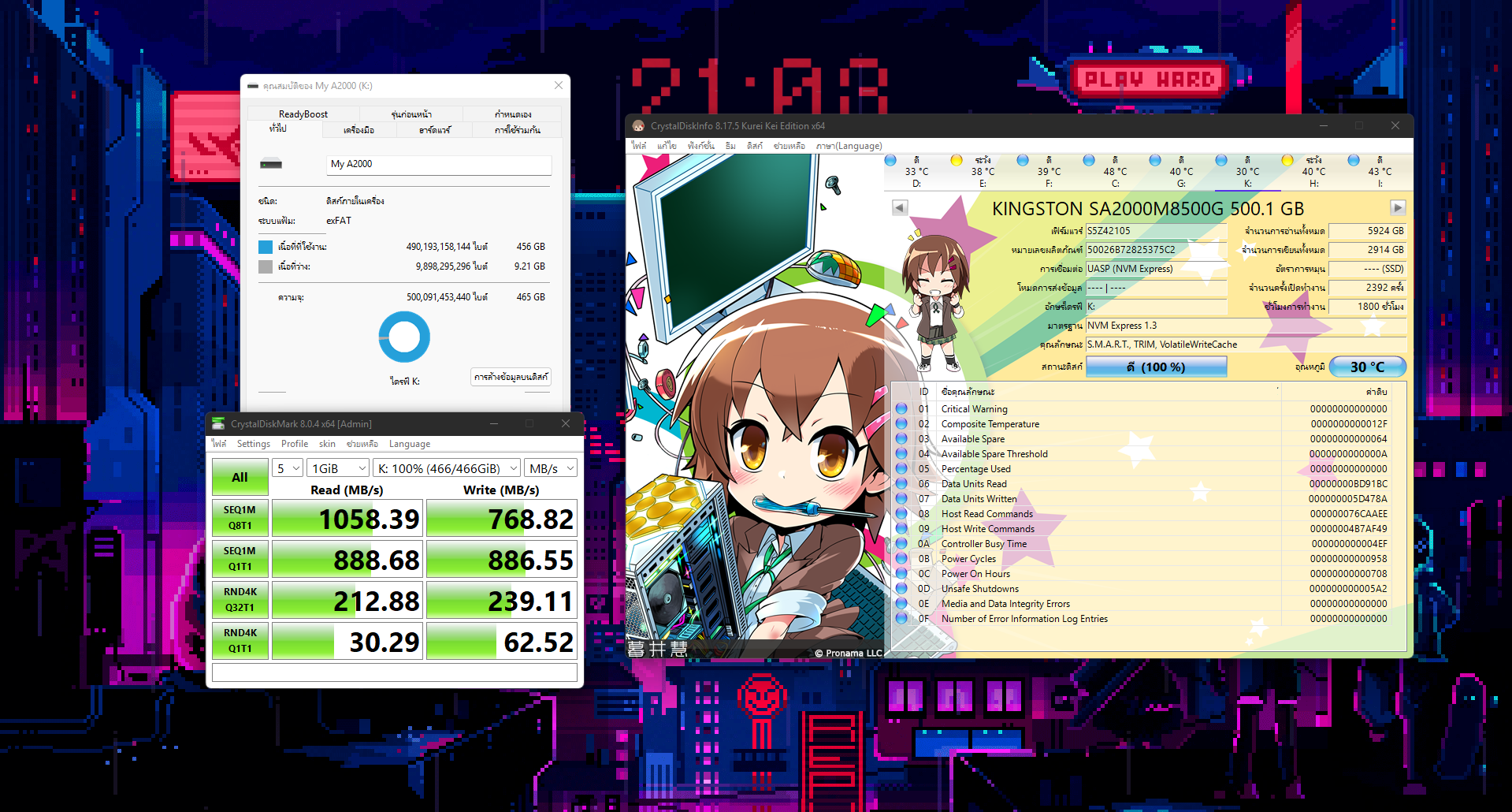Click disk cleanup button in properties
Screen dimensions: 1512x812
coord(511,377)
